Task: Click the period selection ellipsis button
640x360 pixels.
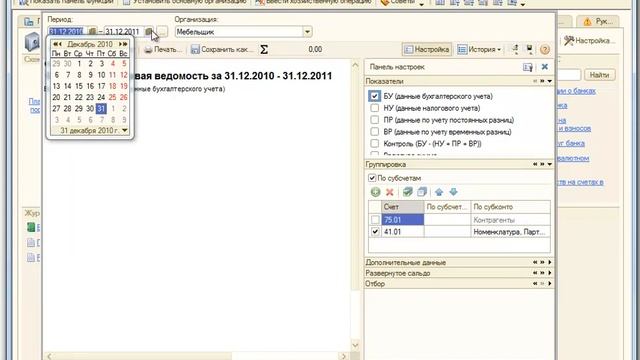Action: pyautogui.click(x=162, y=31)
